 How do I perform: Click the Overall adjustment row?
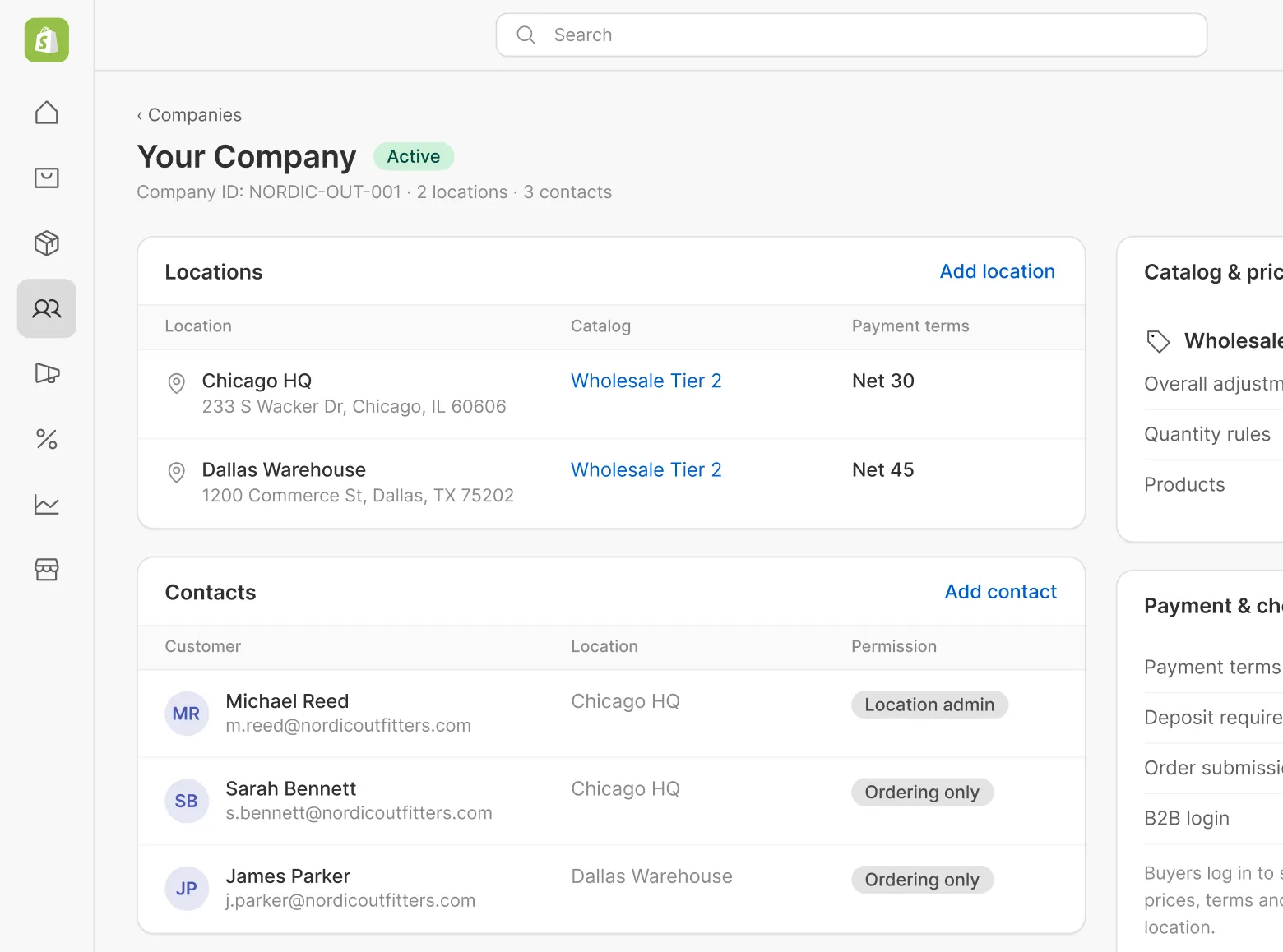pyautogui.click(x=1213, y=384)
